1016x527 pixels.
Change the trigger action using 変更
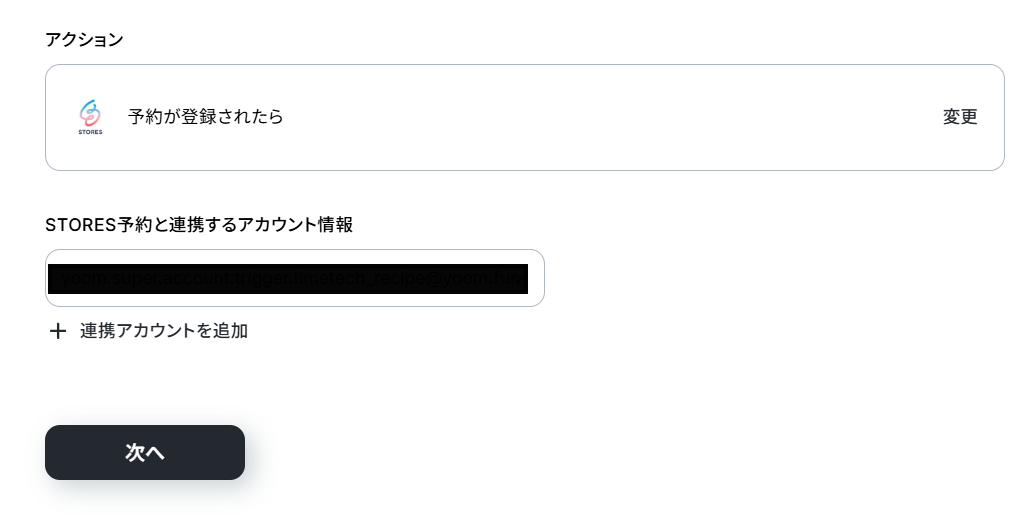point(960,117)
